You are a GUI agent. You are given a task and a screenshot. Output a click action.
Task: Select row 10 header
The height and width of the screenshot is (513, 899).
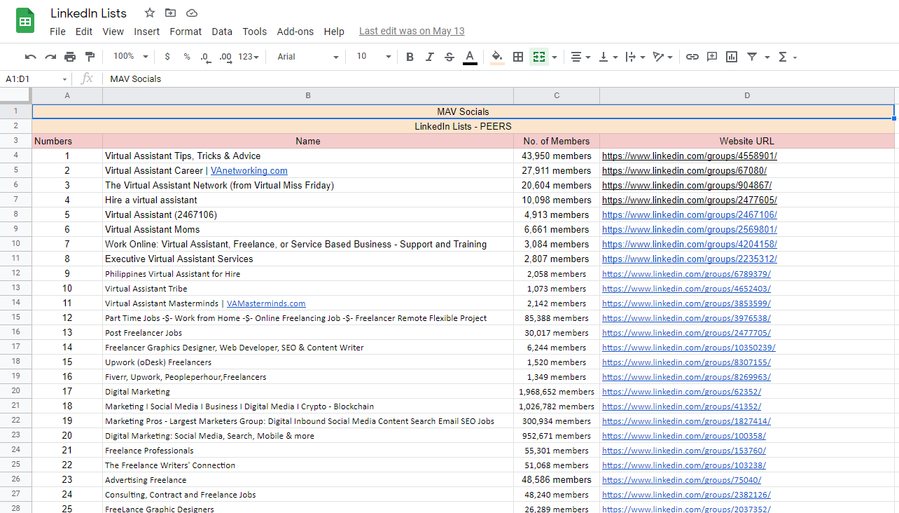(16, 244)
